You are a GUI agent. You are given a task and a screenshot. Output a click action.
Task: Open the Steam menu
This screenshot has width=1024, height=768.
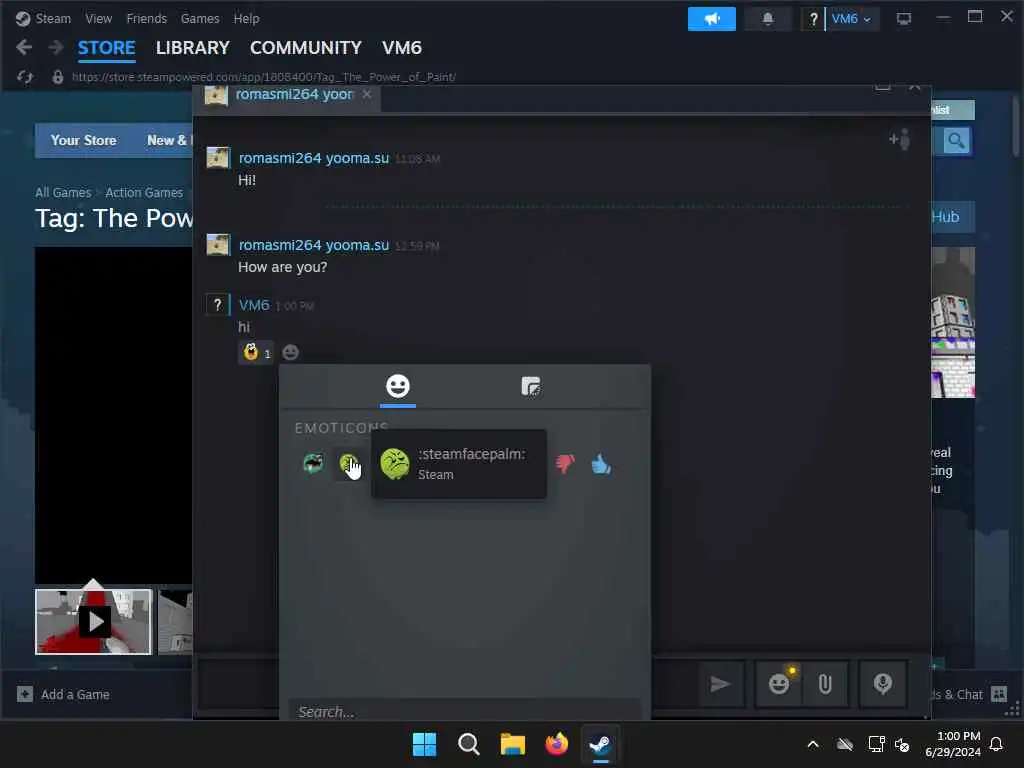[43, 18]
